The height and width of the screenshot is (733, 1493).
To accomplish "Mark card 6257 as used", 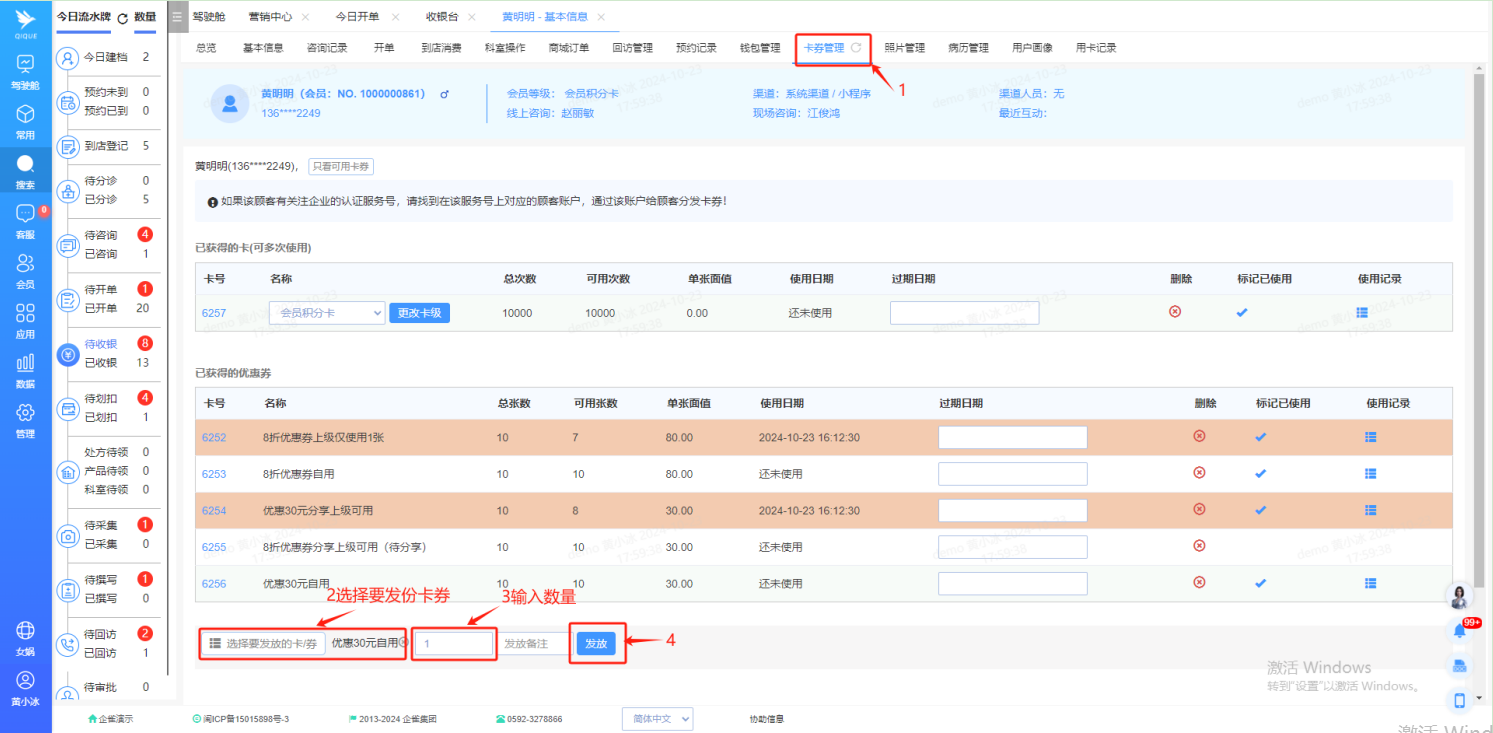I will [x=1242, y=312].
